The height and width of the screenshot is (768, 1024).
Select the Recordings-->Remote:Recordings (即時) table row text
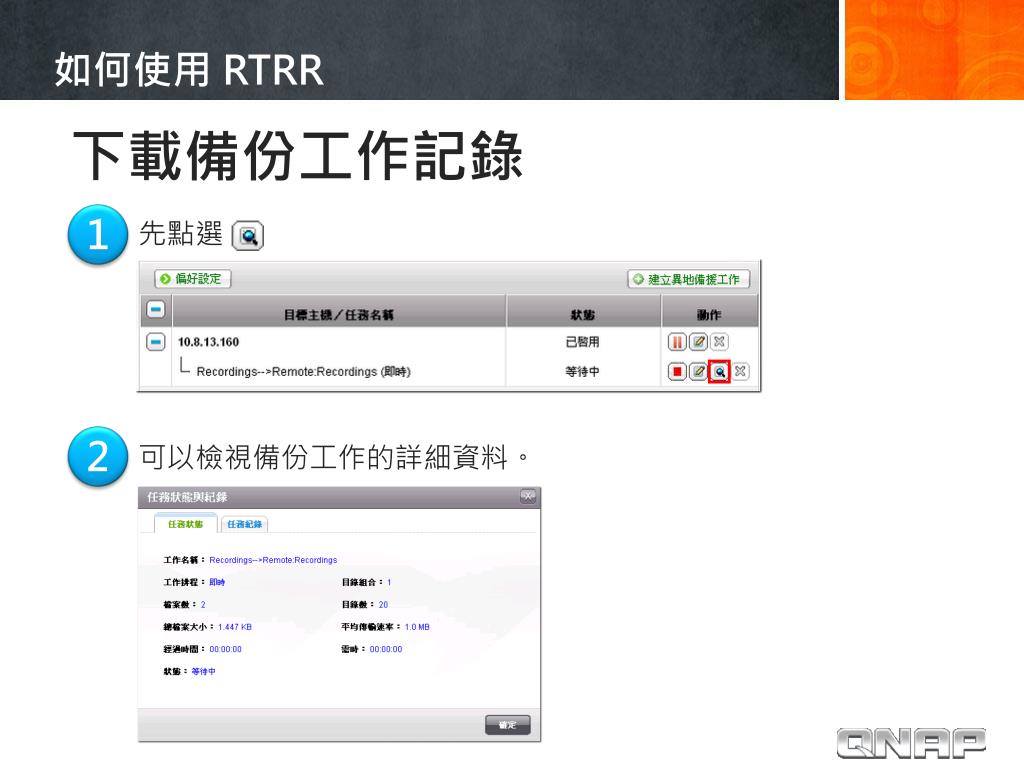pos(304,372)
